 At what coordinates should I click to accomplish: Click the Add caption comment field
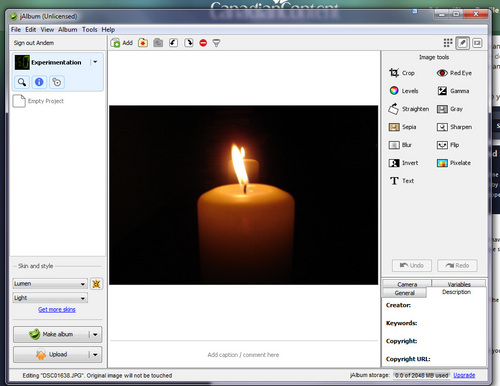coord(243,355)
